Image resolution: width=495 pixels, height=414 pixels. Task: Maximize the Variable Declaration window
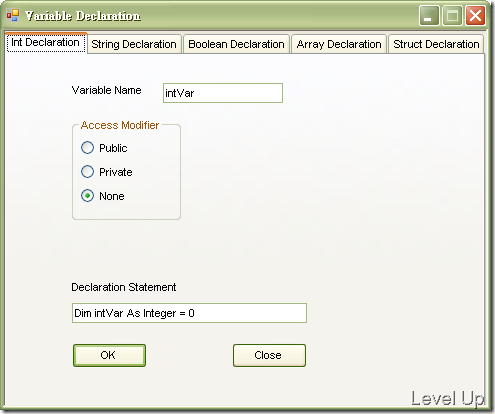coord(452,15)
